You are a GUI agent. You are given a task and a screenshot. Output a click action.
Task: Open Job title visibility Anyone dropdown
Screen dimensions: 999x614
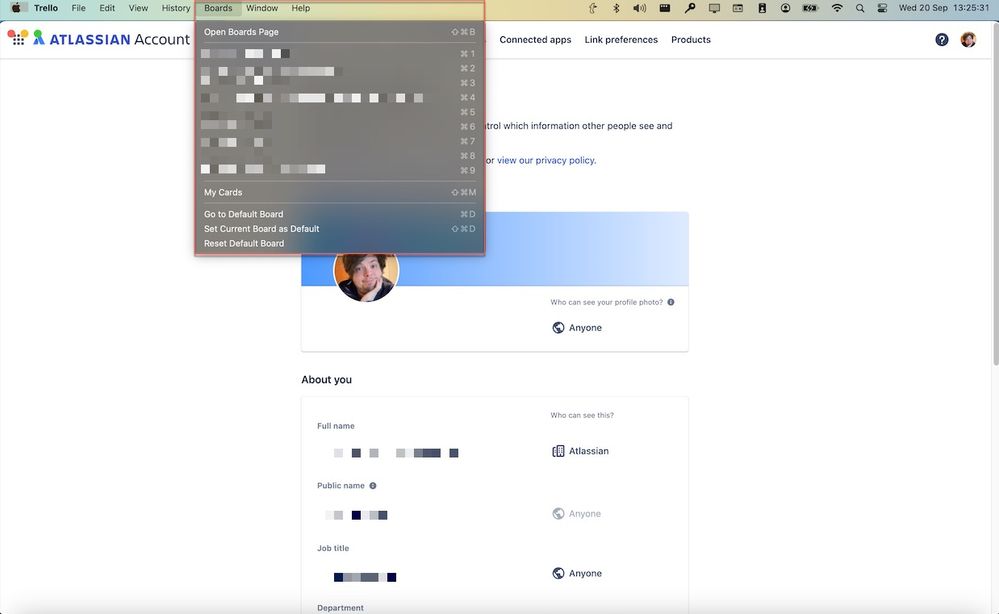(577, 573)
